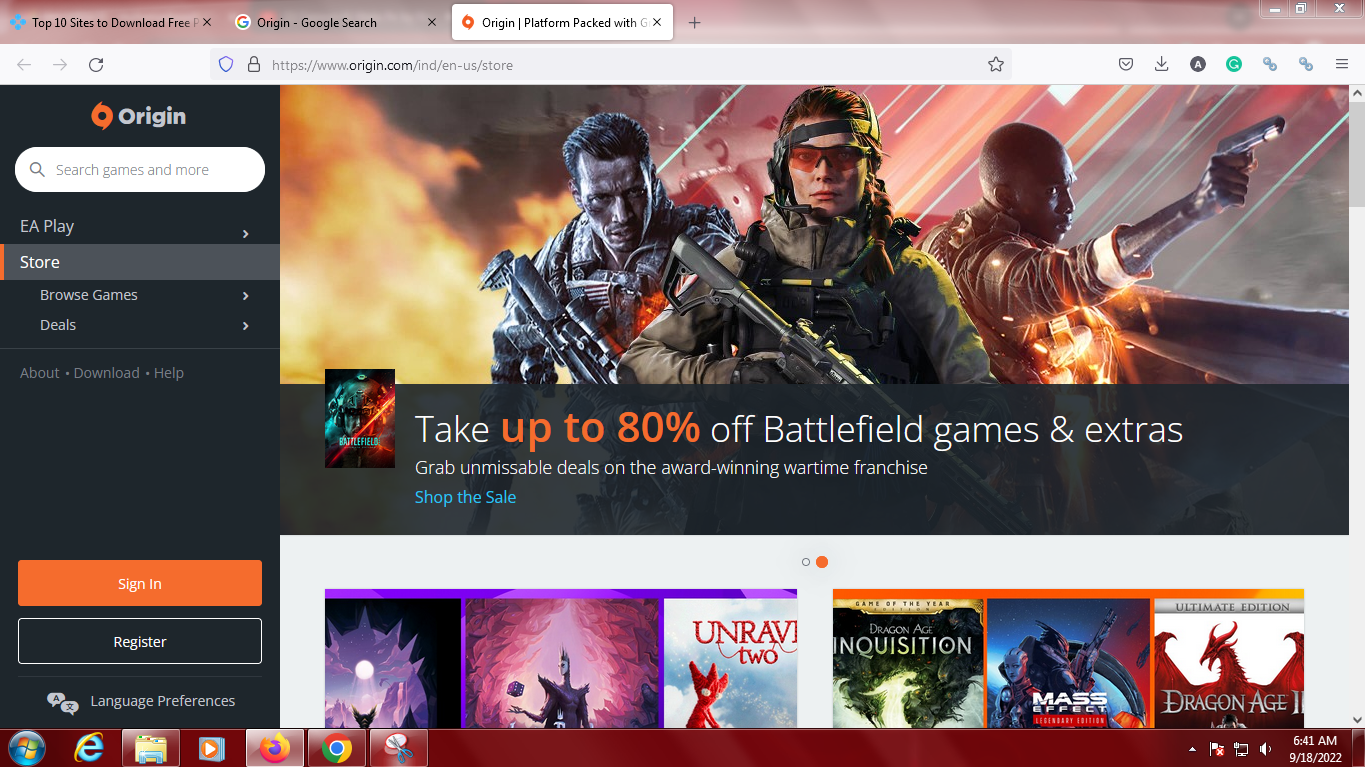Click the network status tray icon
Image resolution: width=1365 pixels, height=767 pixels.
(x=1242, y=749)
